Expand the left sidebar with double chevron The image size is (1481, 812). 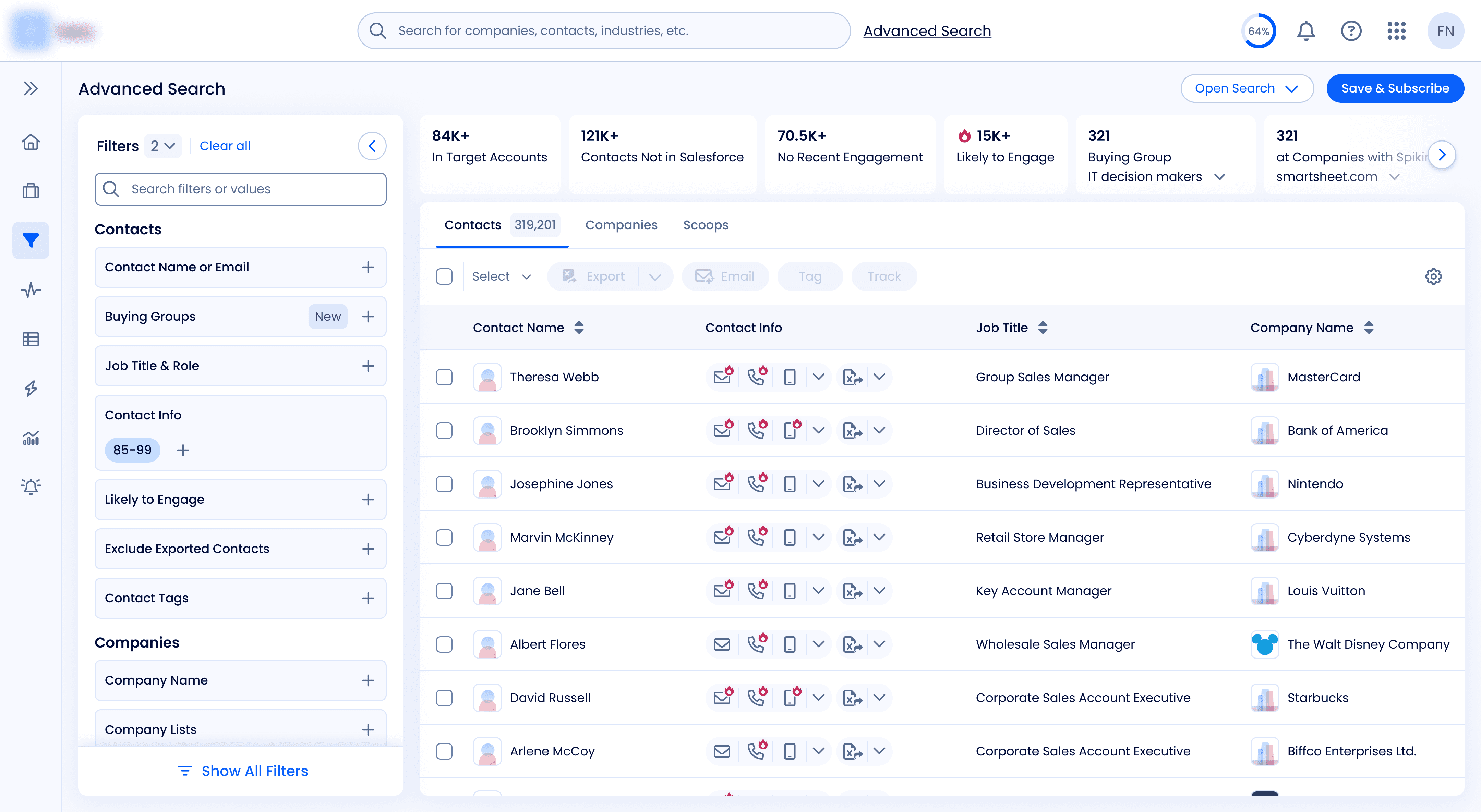click(31, 88)
